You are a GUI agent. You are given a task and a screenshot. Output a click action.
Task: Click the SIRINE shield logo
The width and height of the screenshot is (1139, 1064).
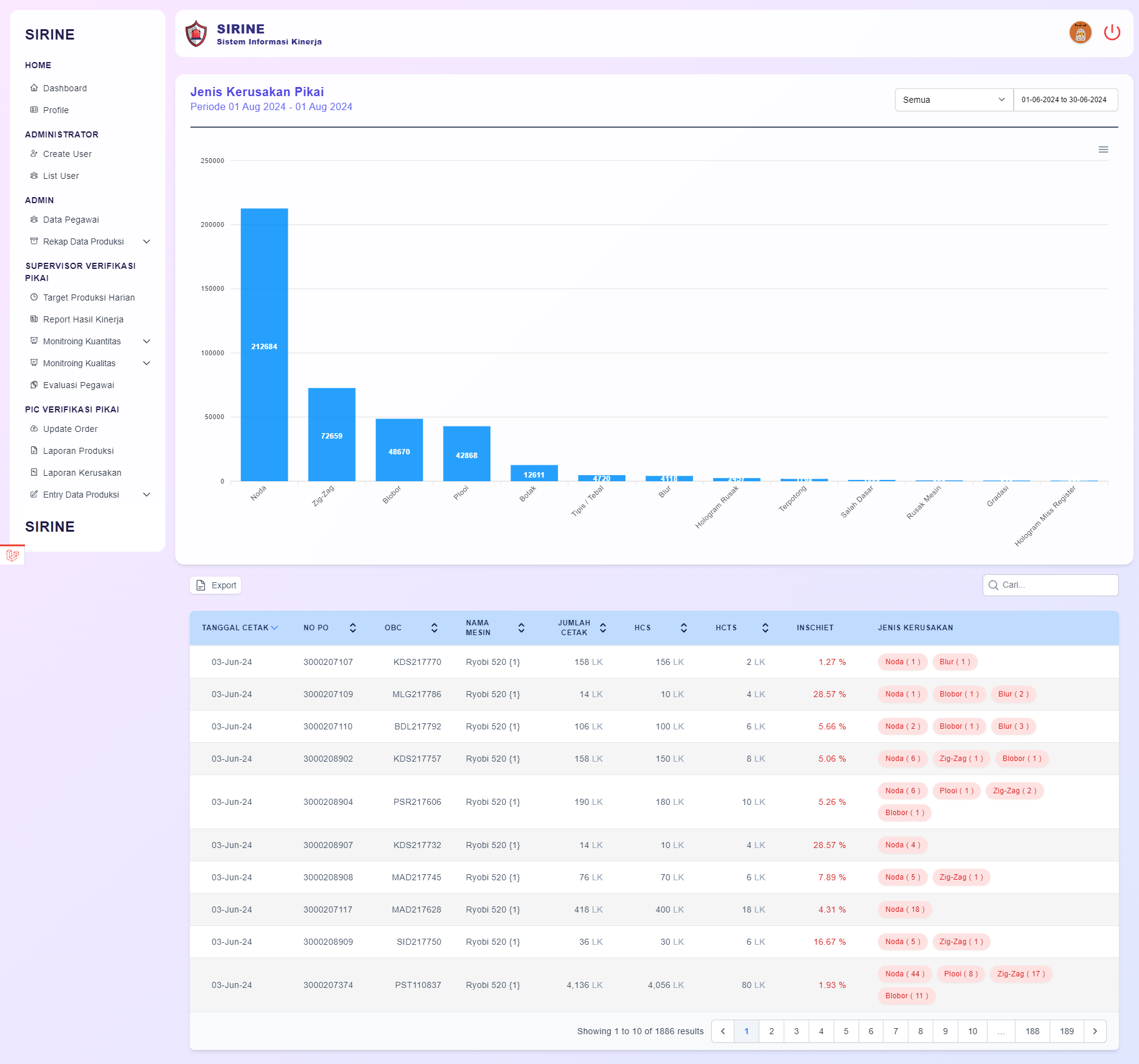coord(196,34)
